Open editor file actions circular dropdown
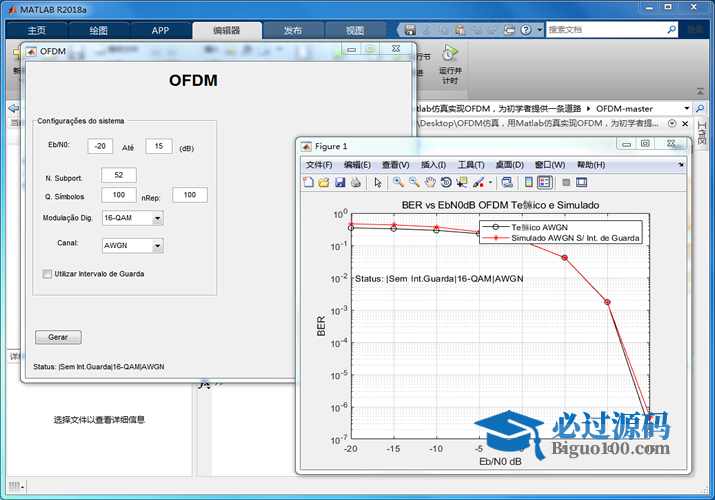Screen dimensions: 715x500 point(672,123)
